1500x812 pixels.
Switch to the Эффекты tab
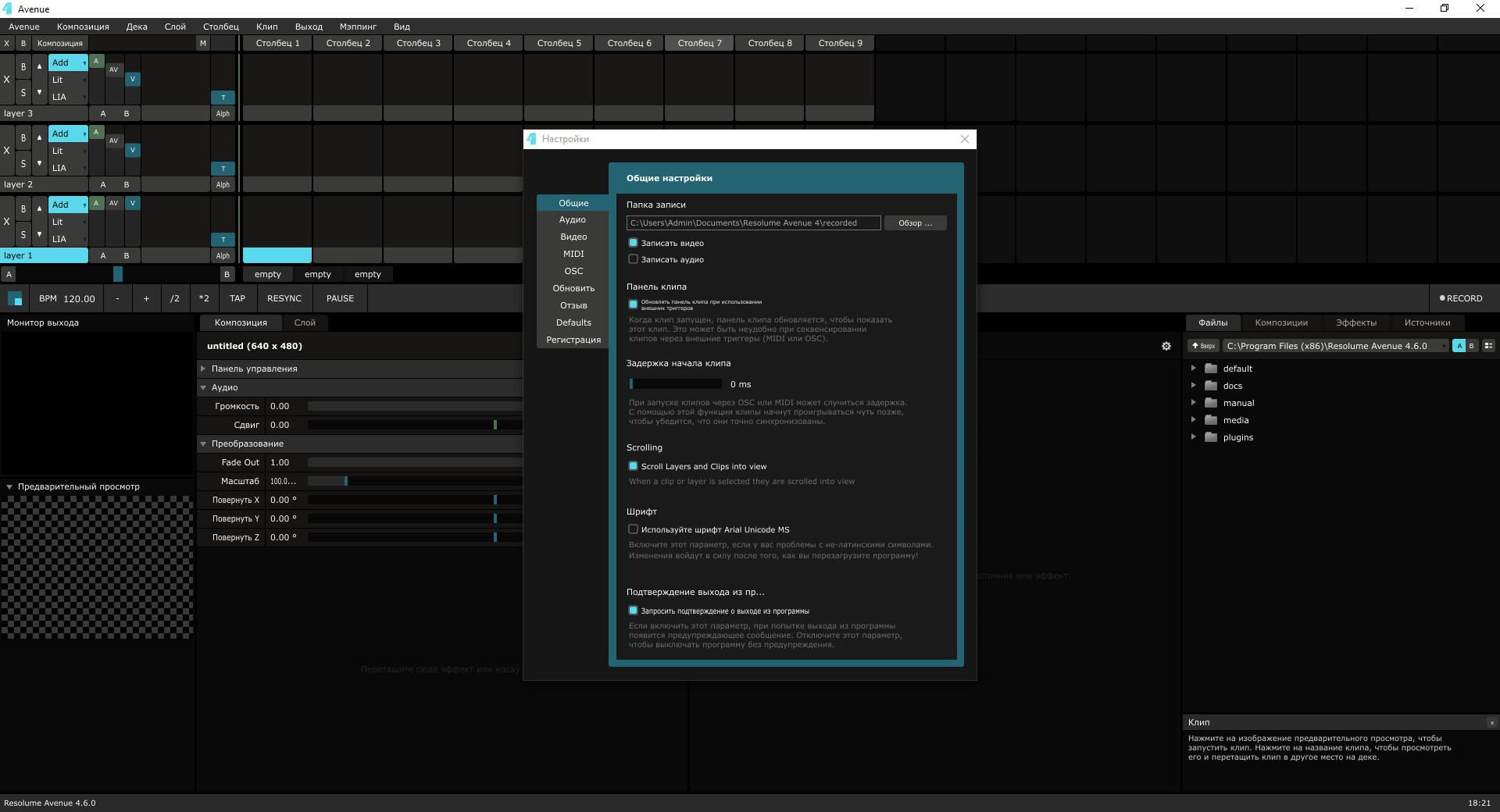pyautogui.click(x=1355, y=322)
